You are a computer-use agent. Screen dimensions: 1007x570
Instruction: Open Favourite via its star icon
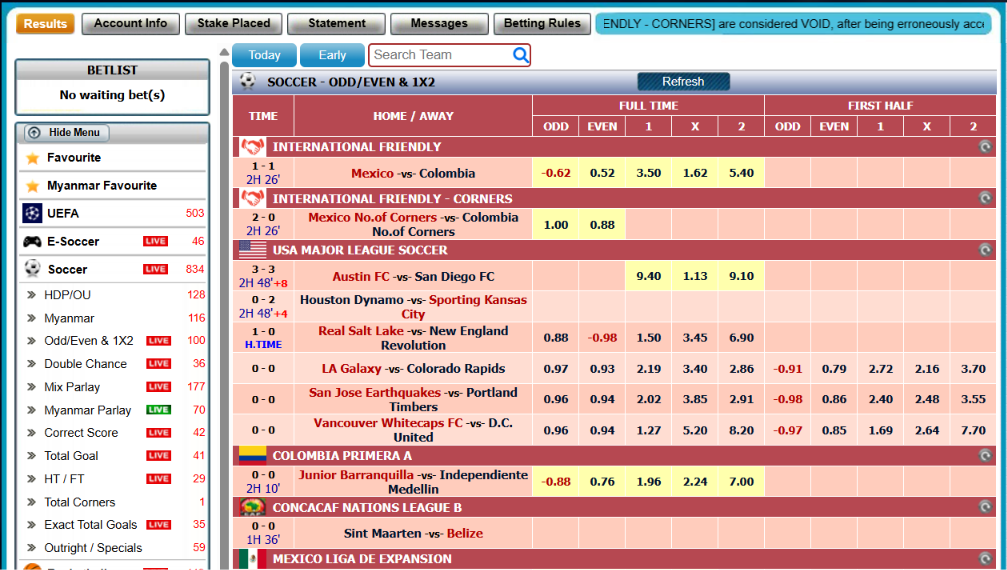pos(32,158)
